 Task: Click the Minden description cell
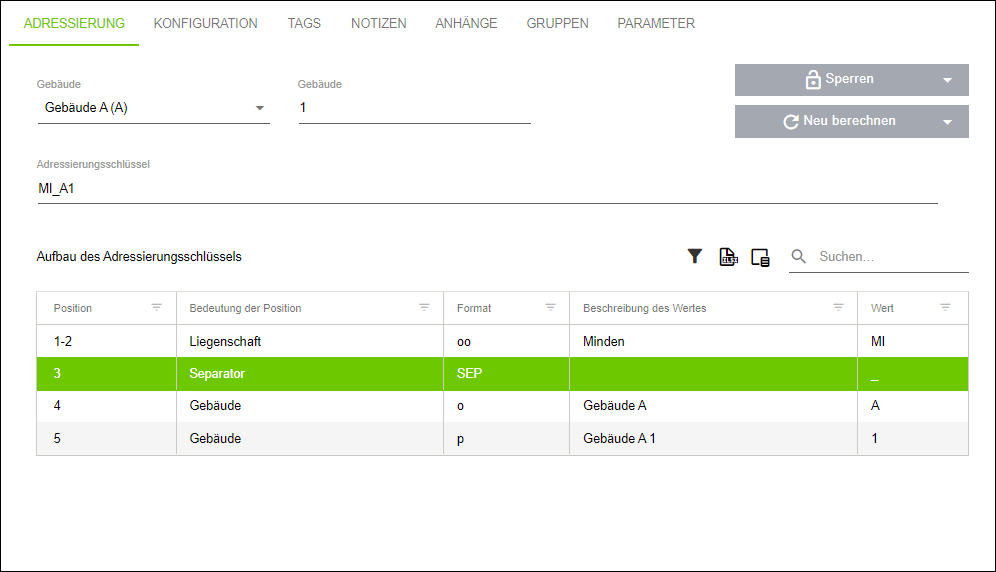coord(713,341)
